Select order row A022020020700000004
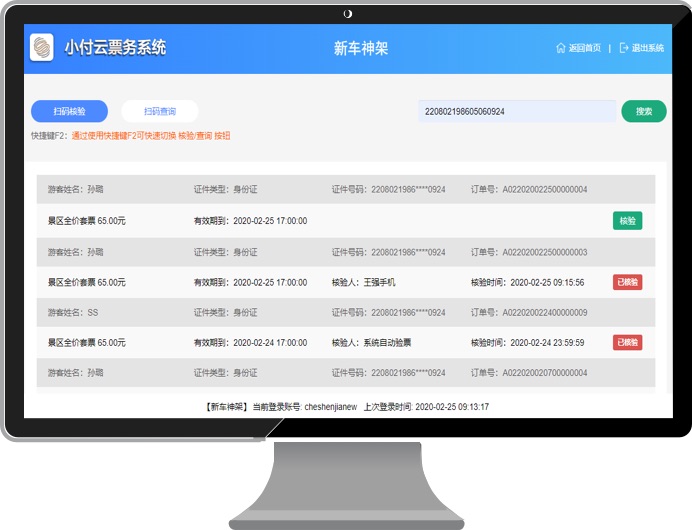The width and height of the screenshot is (692, 530). tap(345, 373)
